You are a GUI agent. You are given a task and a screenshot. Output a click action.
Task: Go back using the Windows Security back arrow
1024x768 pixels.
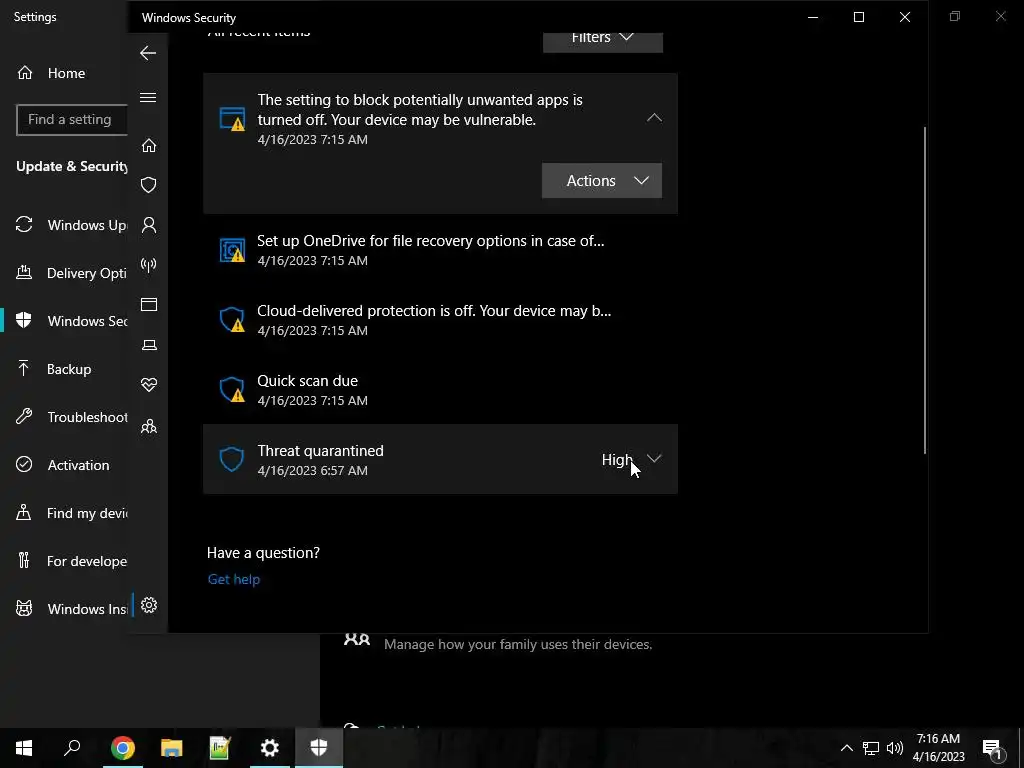tap(148, 53)
